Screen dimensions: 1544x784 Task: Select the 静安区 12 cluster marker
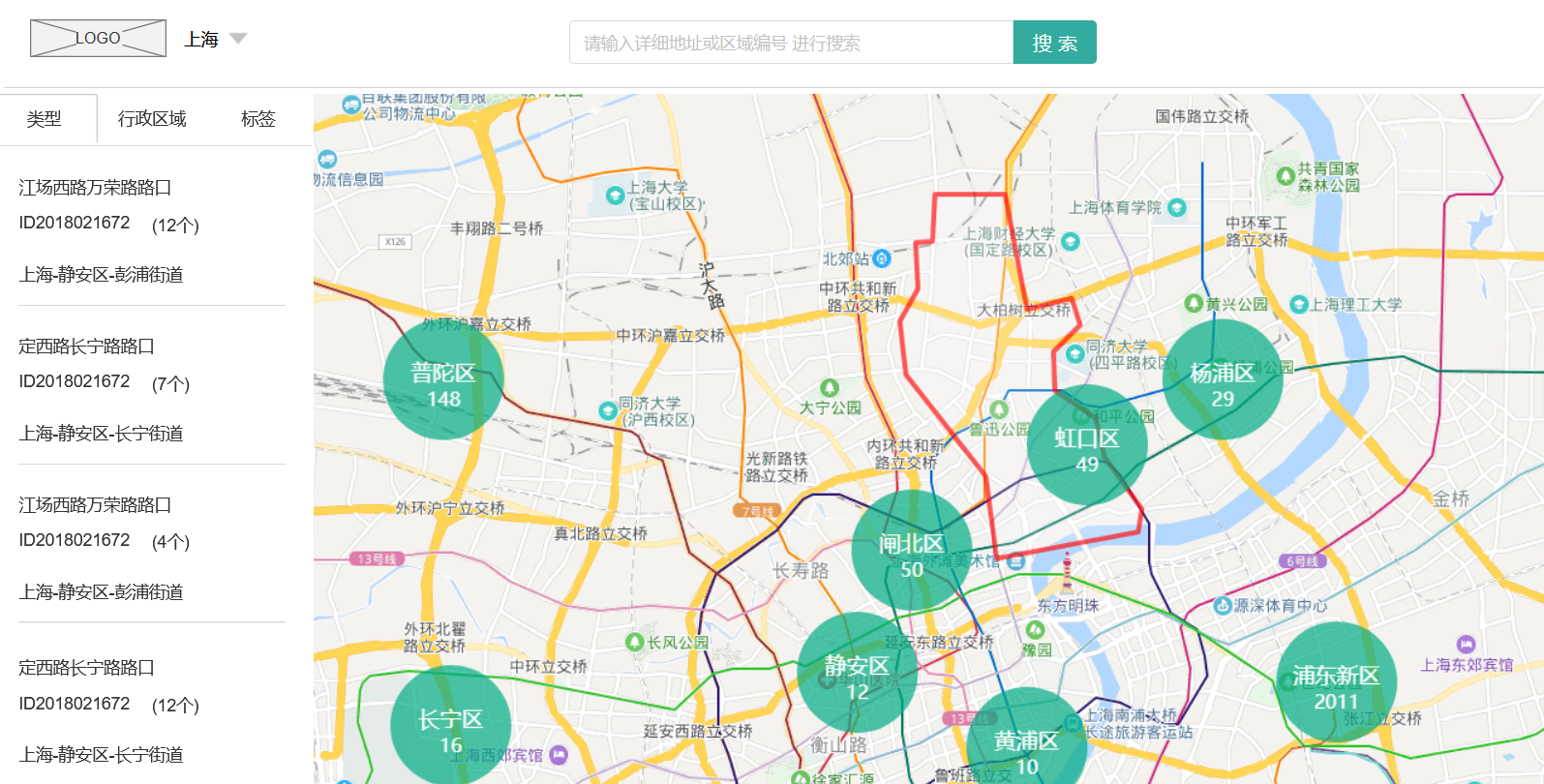pos(857,673)
